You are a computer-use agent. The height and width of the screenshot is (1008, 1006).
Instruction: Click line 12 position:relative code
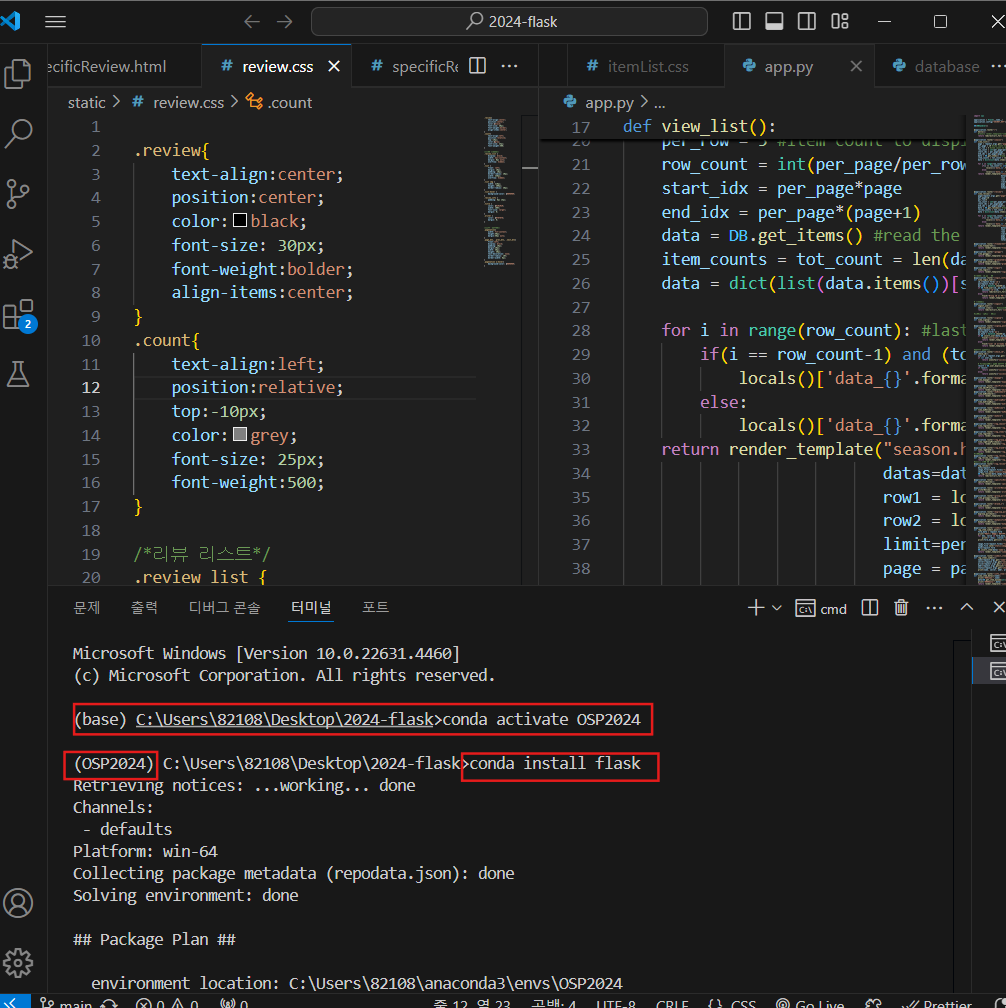(257, 387)
